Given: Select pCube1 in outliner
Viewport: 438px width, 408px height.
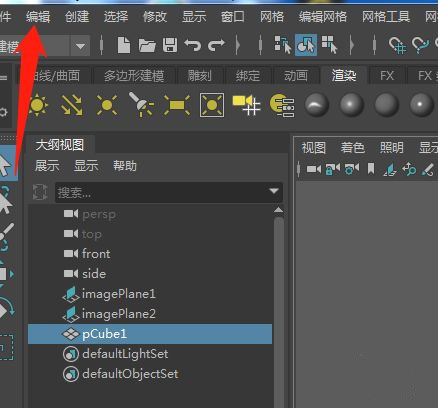Looking at the screenshot, I should tap(150, 334).
